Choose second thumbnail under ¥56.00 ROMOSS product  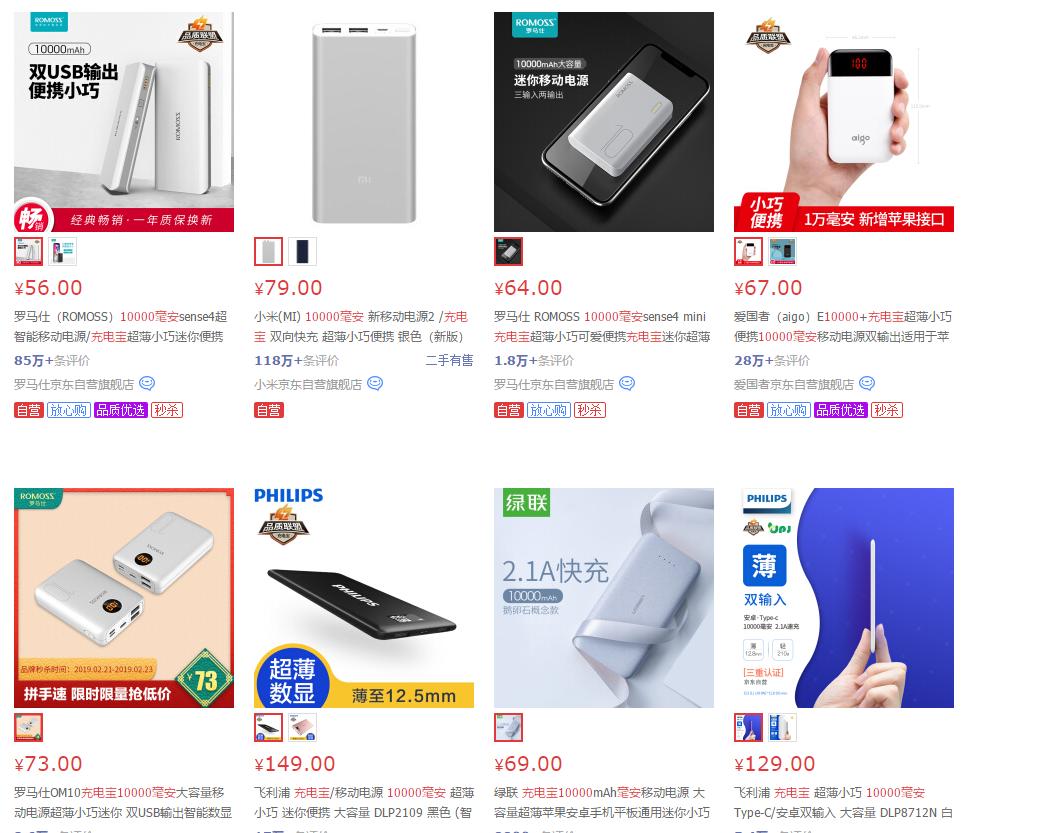(x=62, y=252)
